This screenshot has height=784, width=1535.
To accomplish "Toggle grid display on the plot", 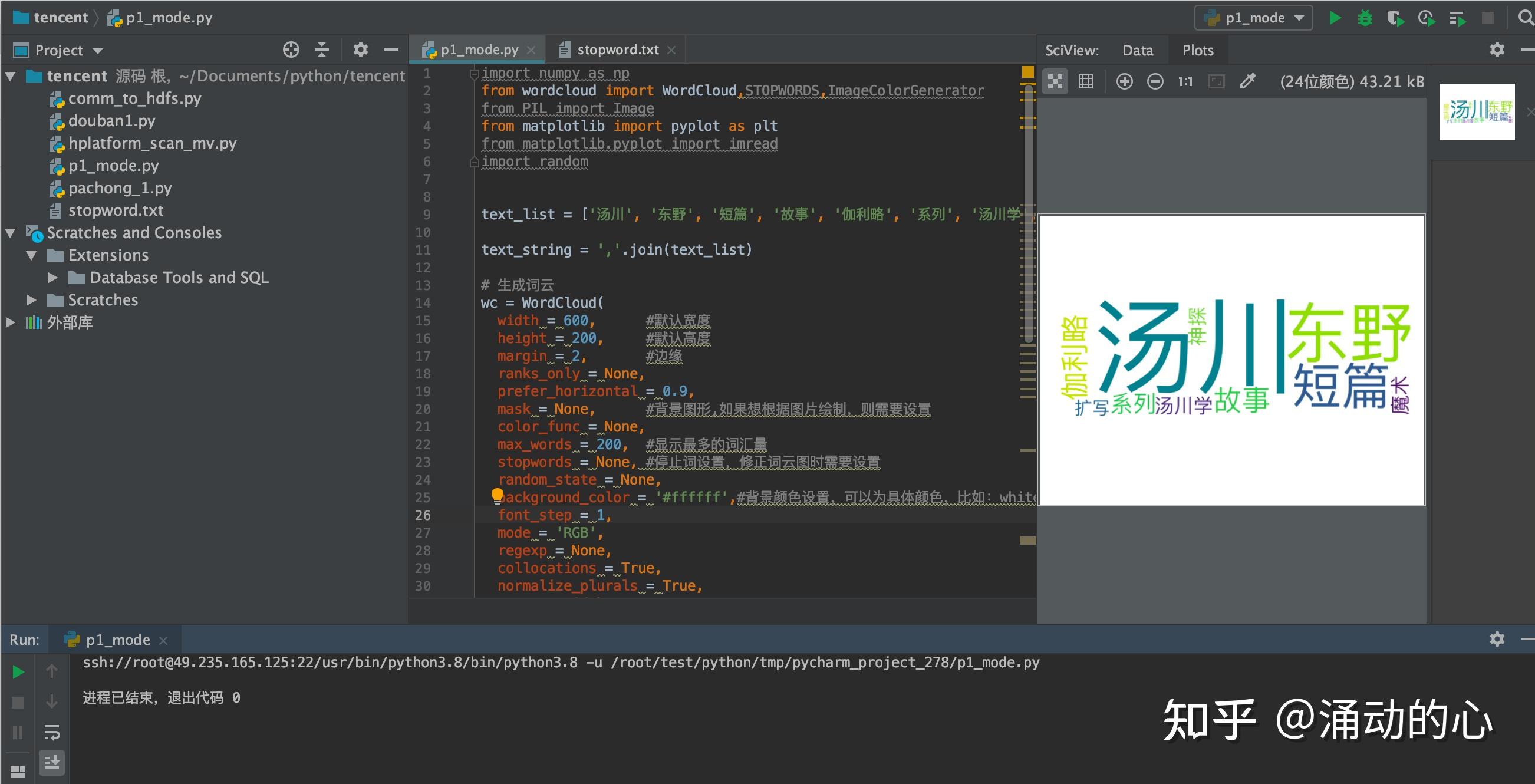I will pyautogui.click(x=1086, y=81).
